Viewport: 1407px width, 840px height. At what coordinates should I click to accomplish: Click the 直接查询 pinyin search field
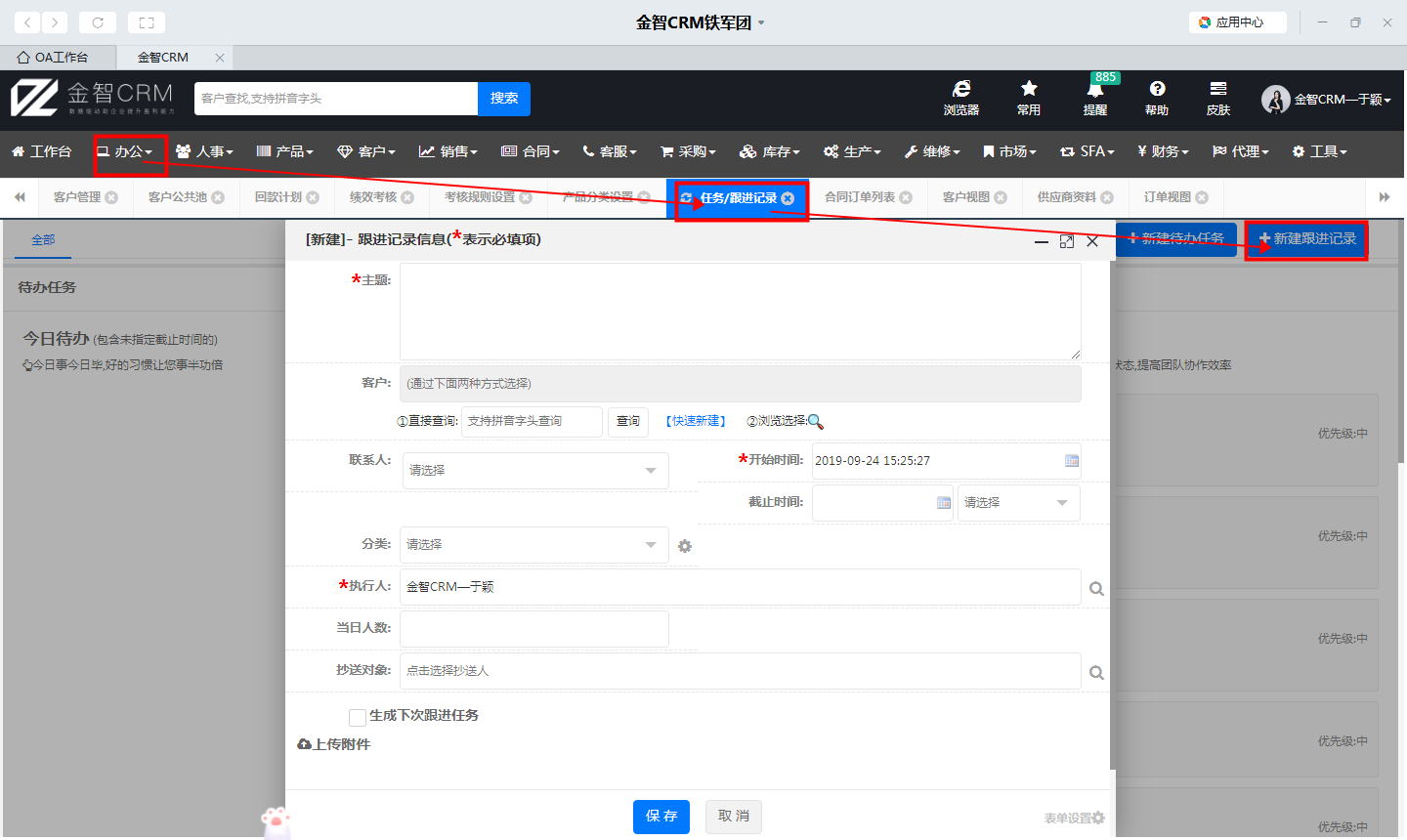532,421
